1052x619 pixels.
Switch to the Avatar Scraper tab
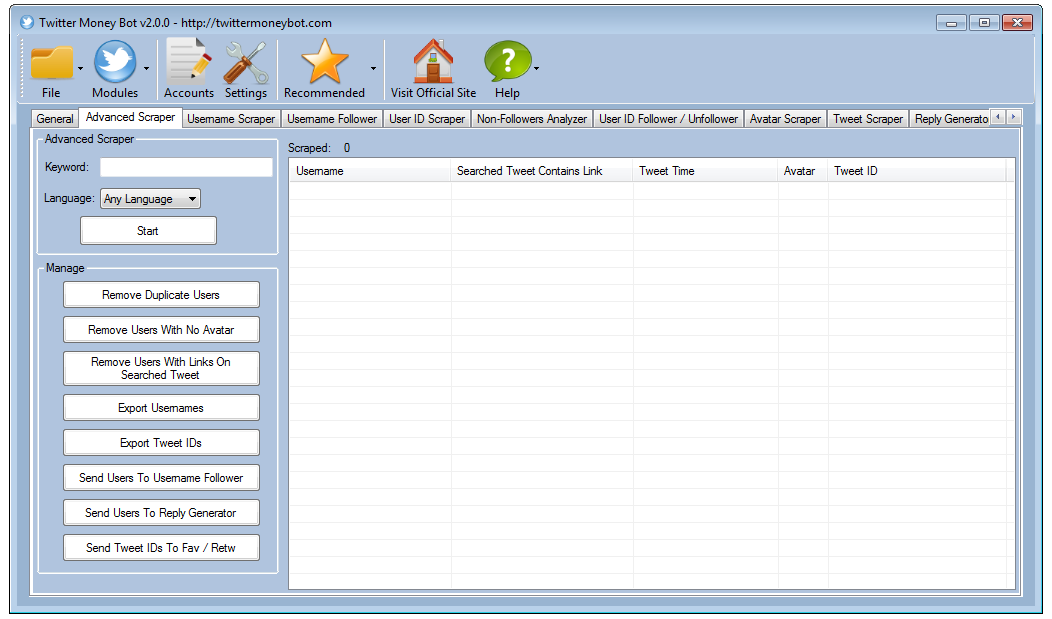click(785, 119)
